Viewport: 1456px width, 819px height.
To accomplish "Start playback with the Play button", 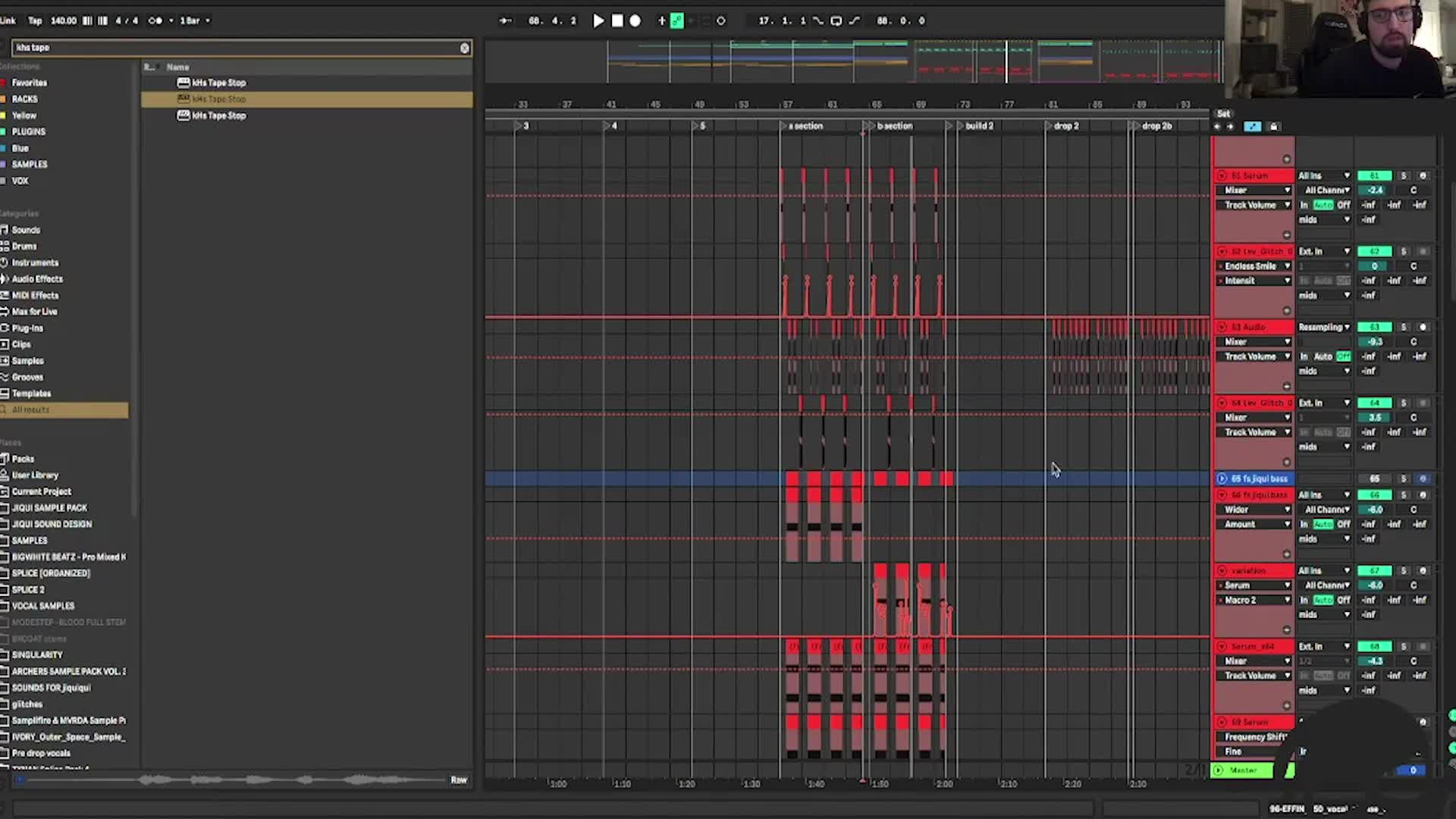I will (598, 21).
